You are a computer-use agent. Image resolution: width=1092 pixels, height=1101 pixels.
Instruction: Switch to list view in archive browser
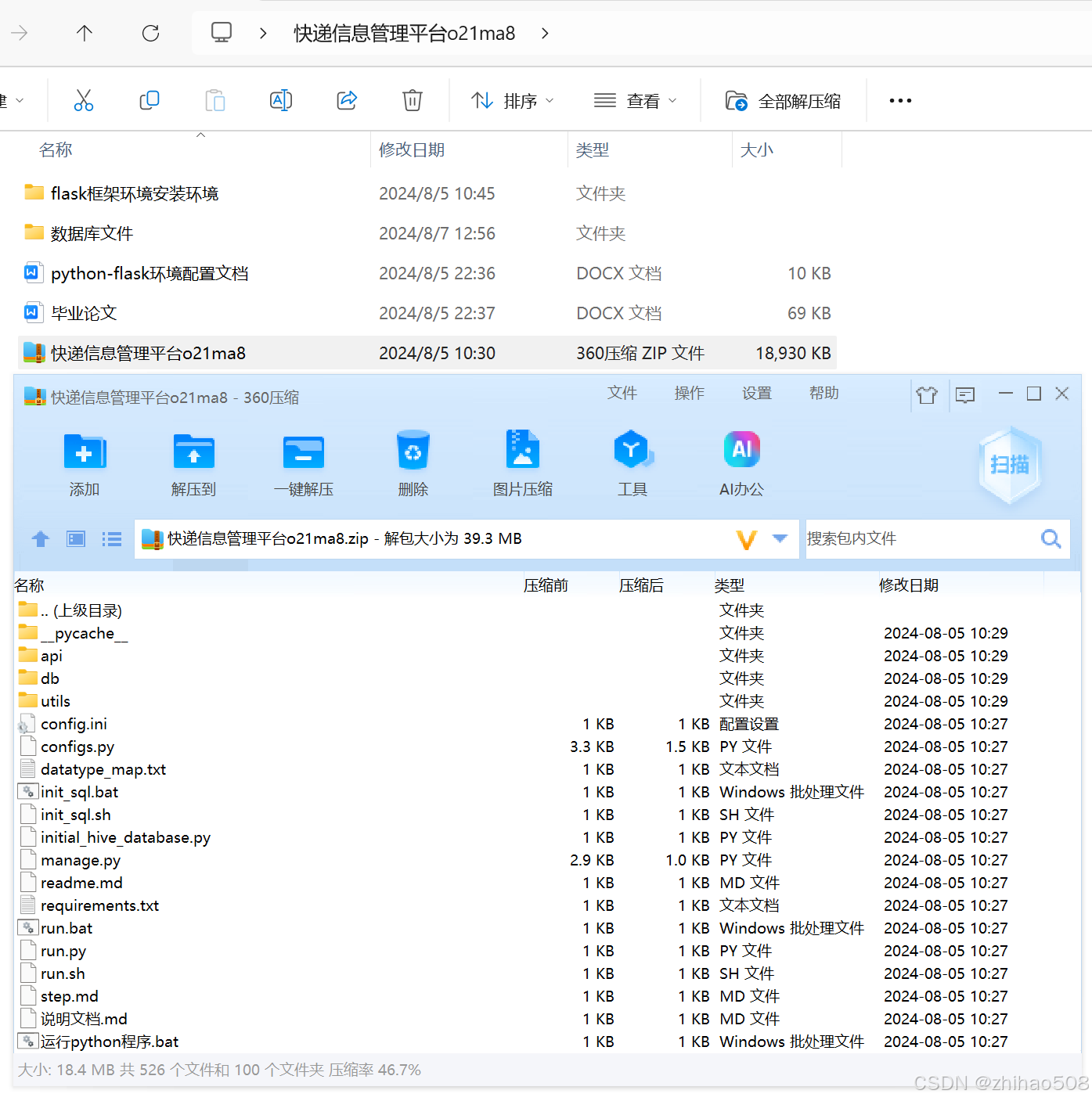click(x=112, y=538)
